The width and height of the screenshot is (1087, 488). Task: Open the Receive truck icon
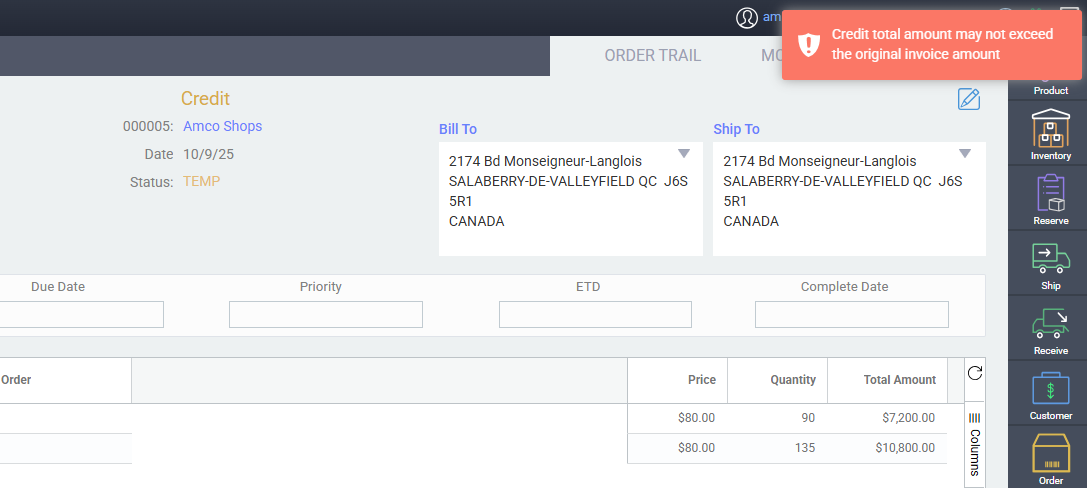1050,327
